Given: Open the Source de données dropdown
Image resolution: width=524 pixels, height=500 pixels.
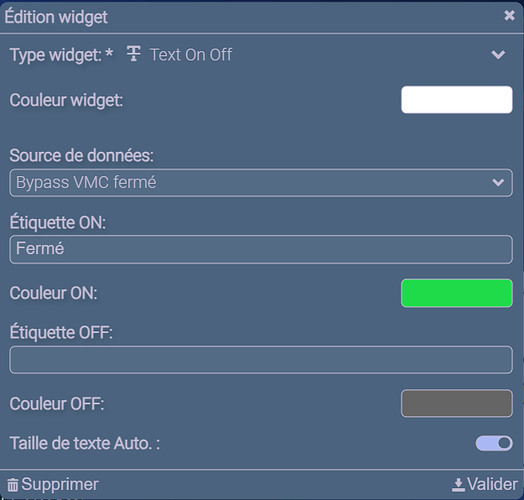Looking at the screenshot, I should click(261, 183).
